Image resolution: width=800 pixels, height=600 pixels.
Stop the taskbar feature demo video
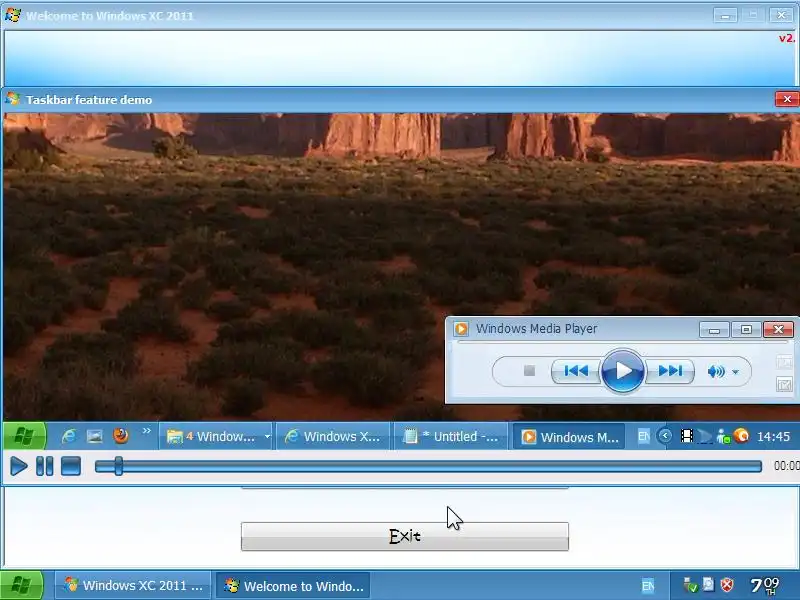71,466
